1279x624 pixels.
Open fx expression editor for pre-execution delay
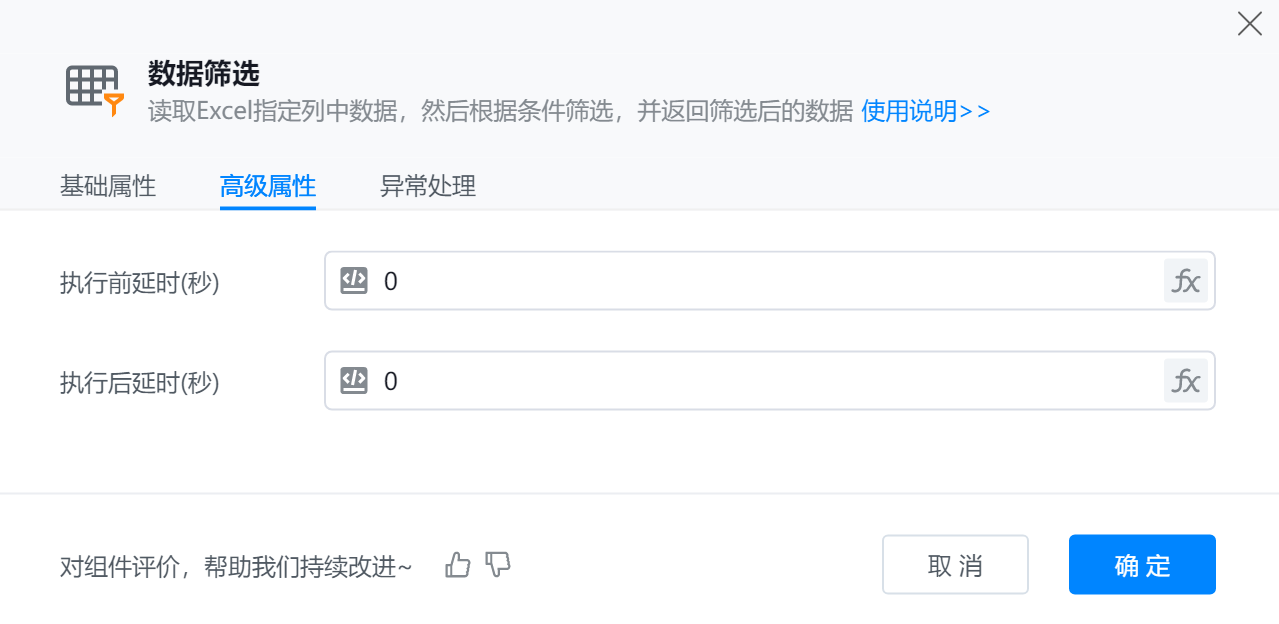(1185, 281)
